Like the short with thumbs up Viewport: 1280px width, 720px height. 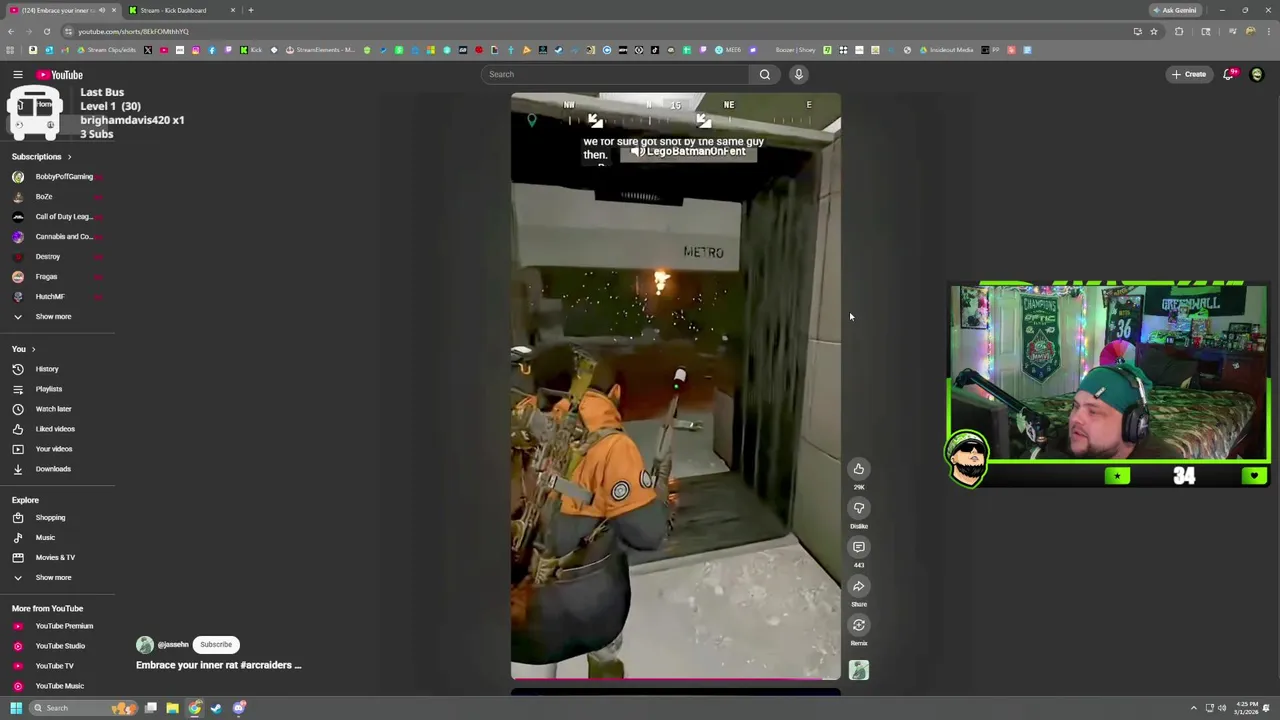pyautogui.click(x=859, y=469)
